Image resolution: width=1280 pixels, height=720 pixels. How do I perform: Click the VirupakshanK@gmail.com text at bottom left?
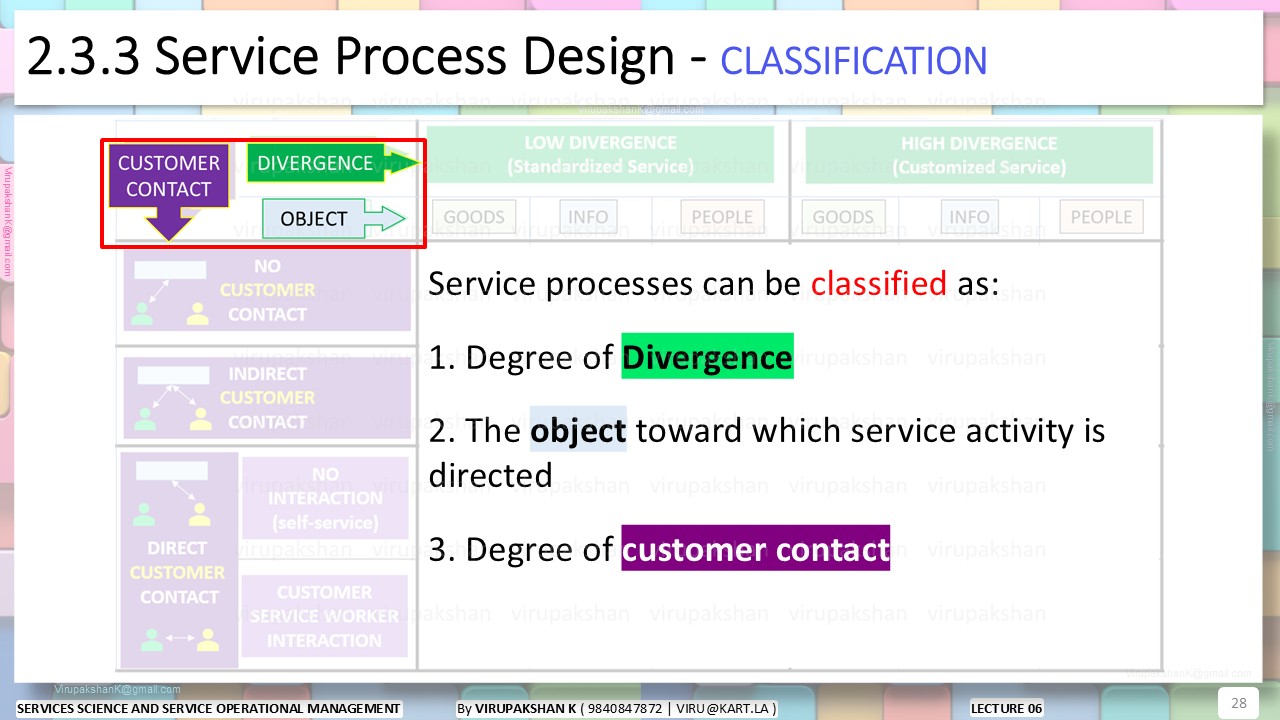118,689
